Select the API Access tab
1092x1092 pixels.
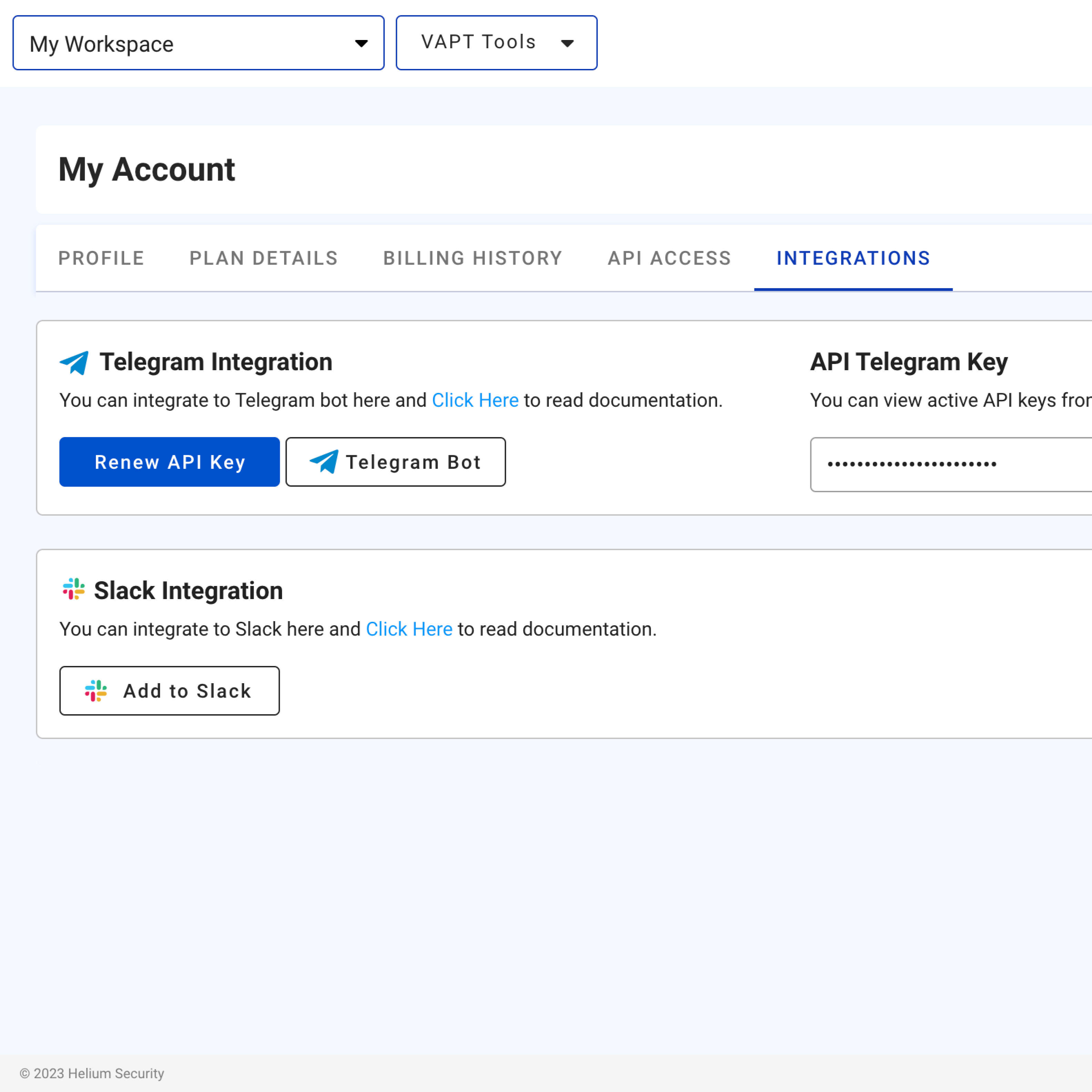[x=669, y=258]
